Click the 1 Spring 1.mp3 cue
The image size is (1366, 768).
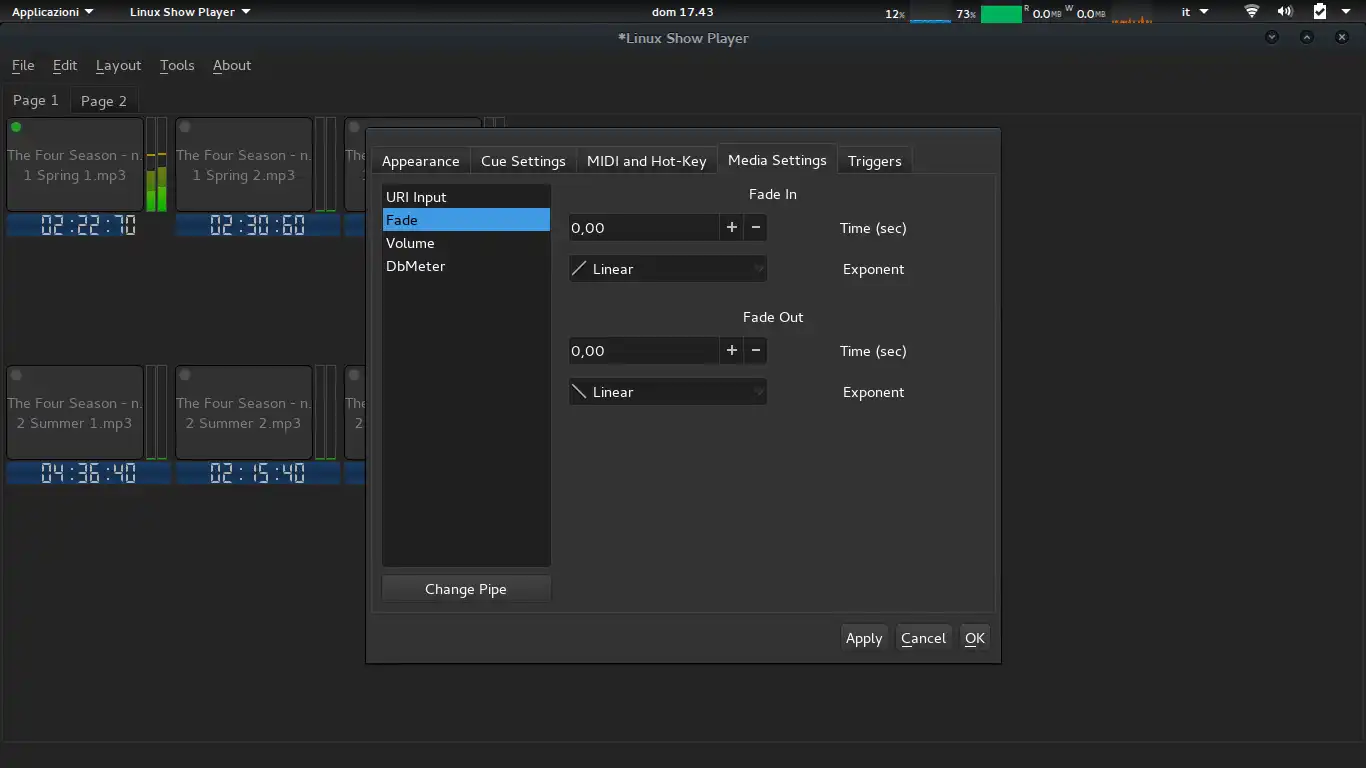75,165
